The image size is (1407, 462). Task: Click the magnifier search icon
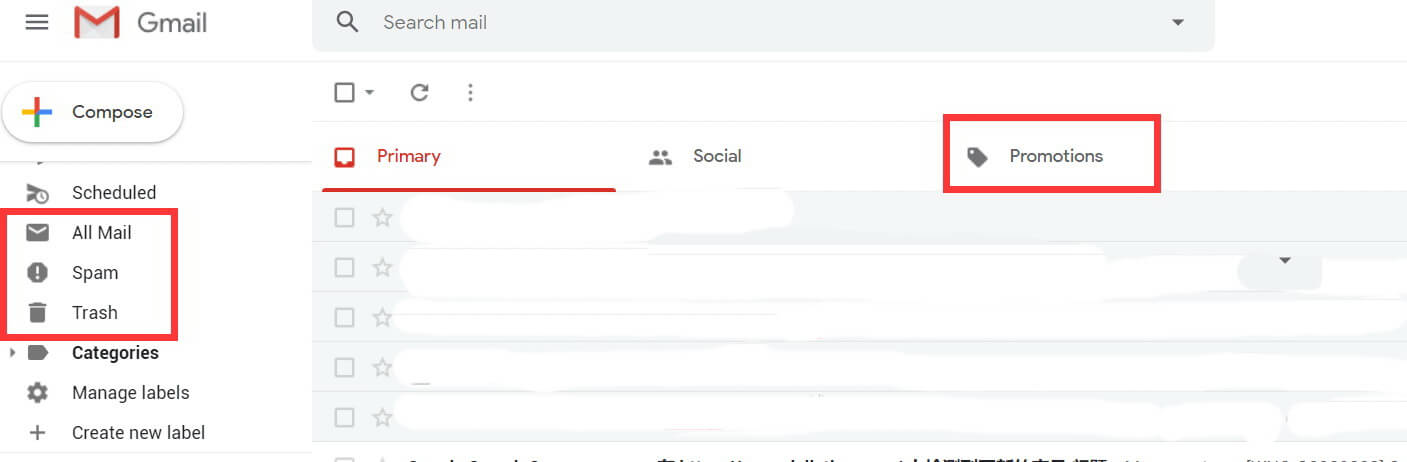pos(347,21)
